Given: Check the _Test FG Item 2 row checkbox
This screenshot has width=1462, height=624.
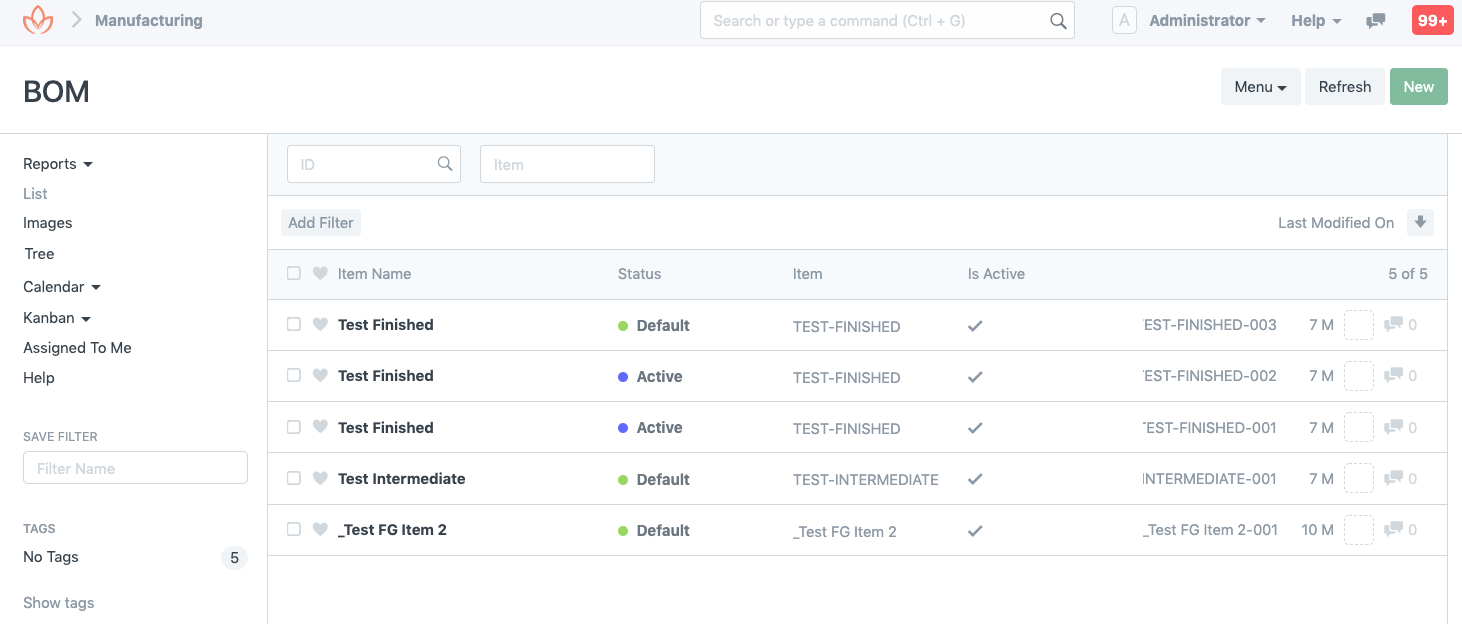Looking at the screenshot, I should click(293, 529).
